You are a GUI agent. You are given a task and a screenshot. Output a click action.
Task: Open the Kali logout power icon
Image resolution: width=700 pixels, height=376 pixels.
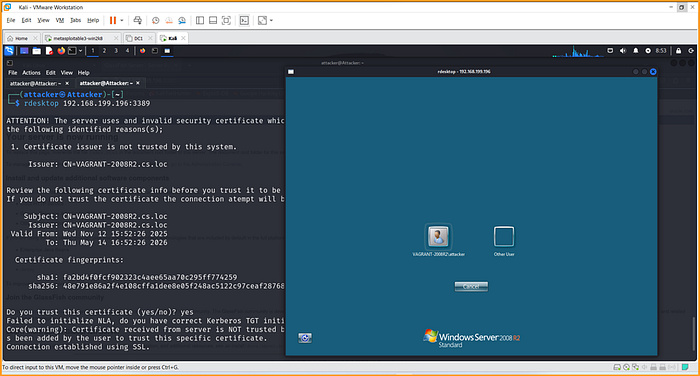tap(691, 51)
